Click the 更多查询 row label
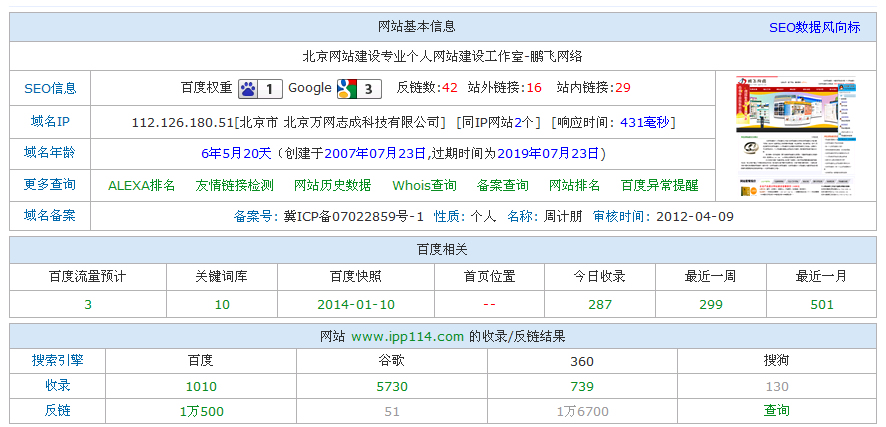The height and width of the screenshot is (427, 886). pyautogui.click(x=50, y=184)
